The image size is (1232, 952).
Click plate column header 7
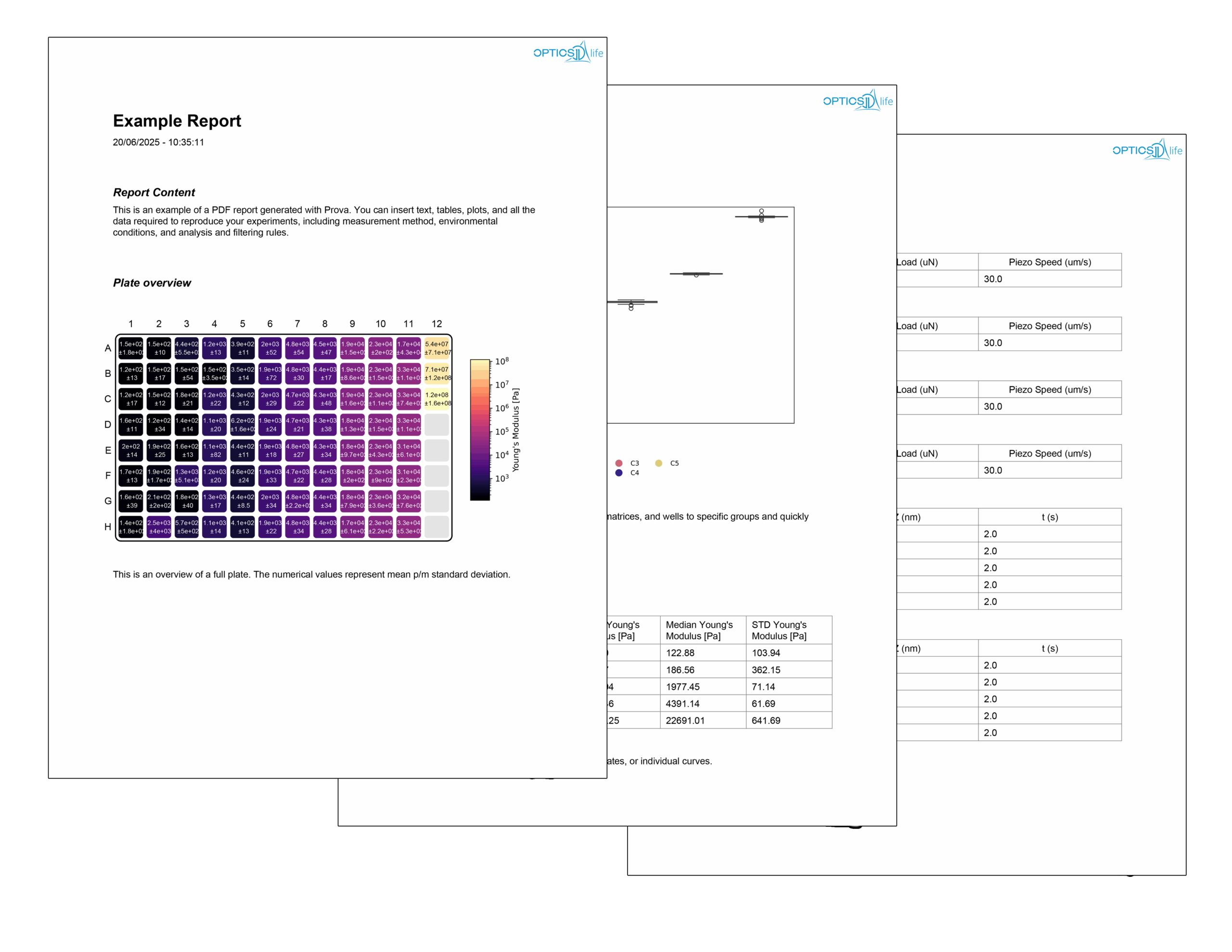(x=297, y=324)
